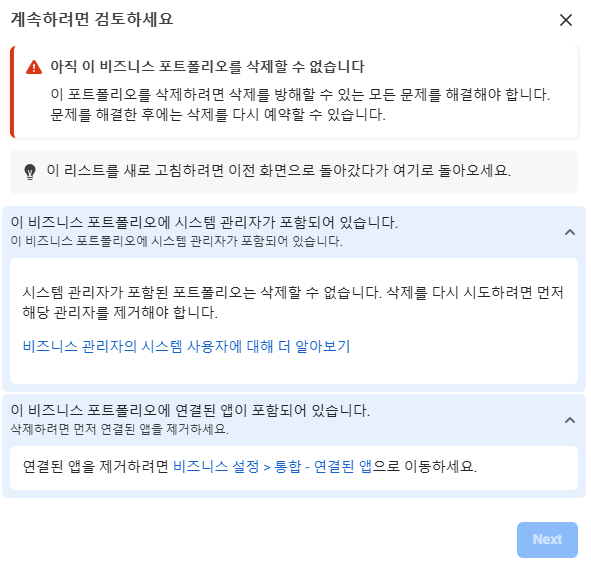
Task: Click the 삭제할 수 없습니다 alert heading
Action: click(207, 67)
